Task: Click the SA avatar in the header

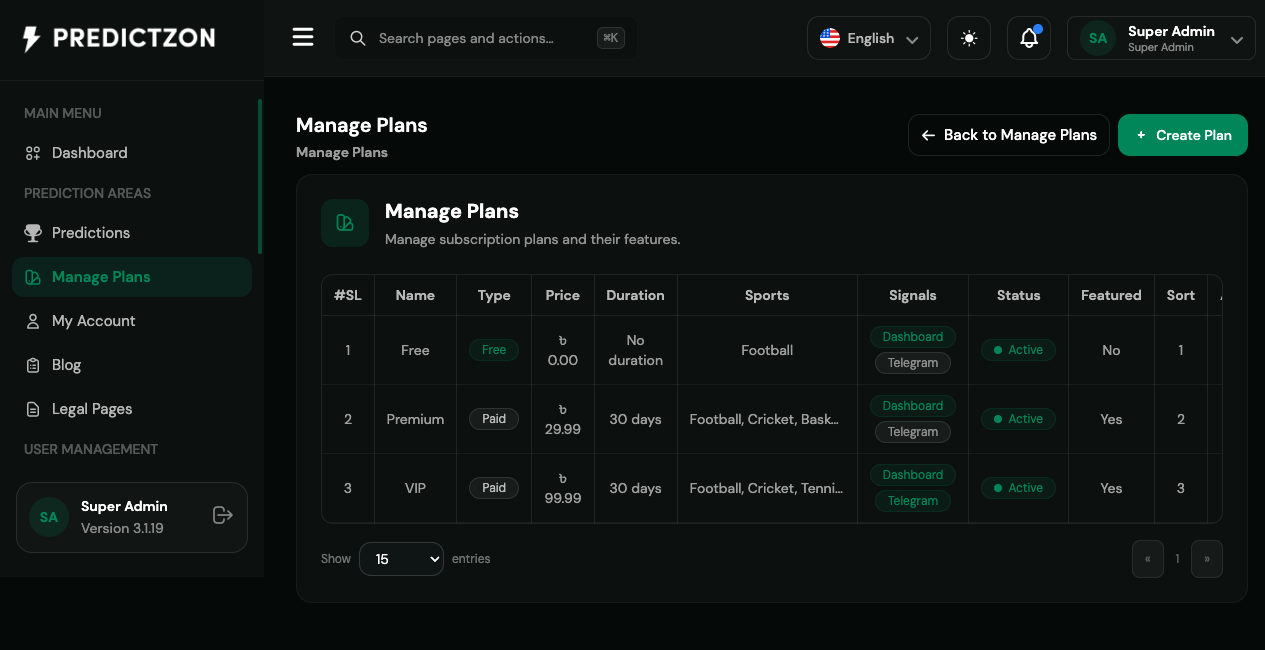Action: (x=1098, y=38)
